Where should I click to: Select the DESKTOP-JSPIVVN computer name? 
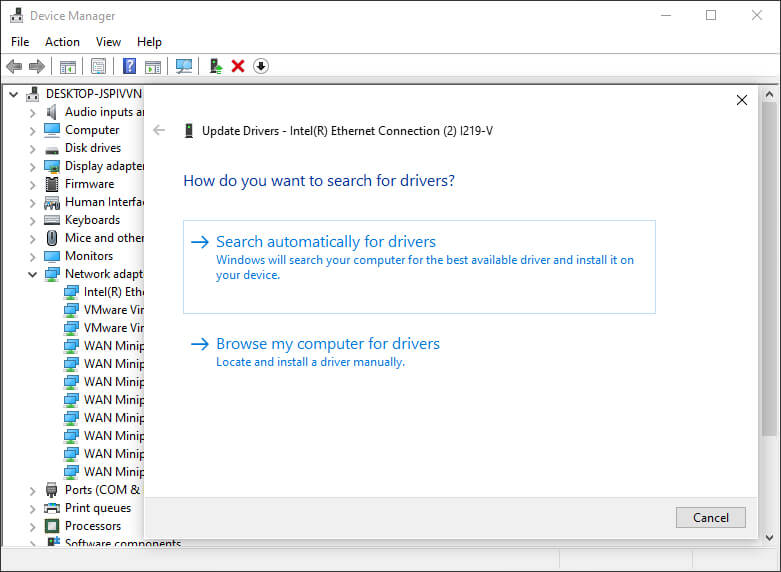[94, 94]
